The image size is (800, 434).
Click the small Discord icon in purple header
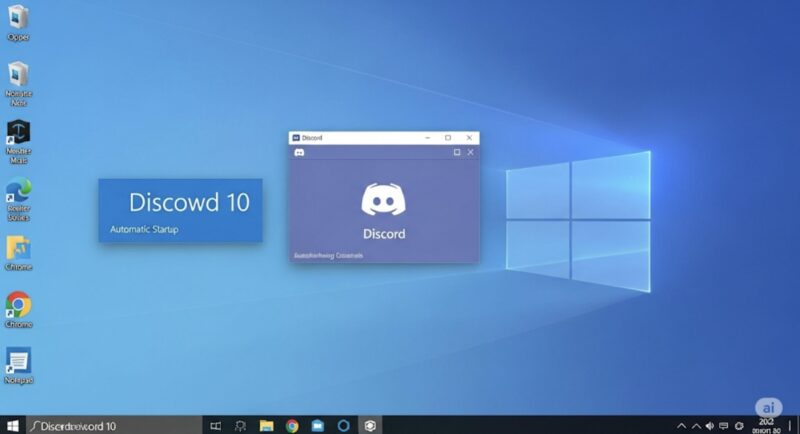(x=299, y=152)
